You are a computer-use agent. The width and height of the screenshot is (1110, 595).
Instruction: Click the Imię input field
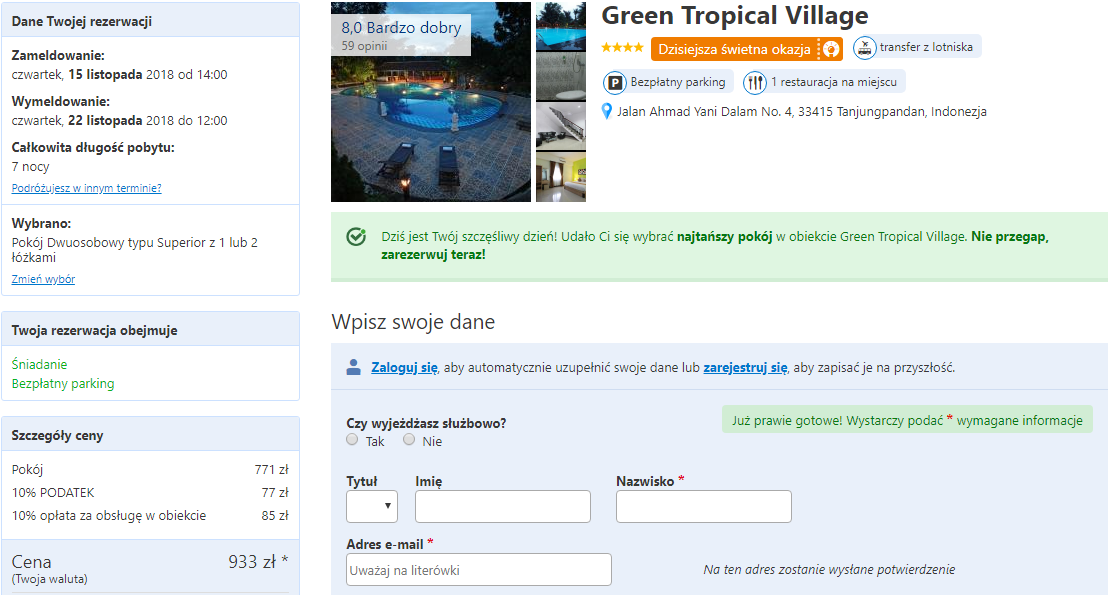503,507
